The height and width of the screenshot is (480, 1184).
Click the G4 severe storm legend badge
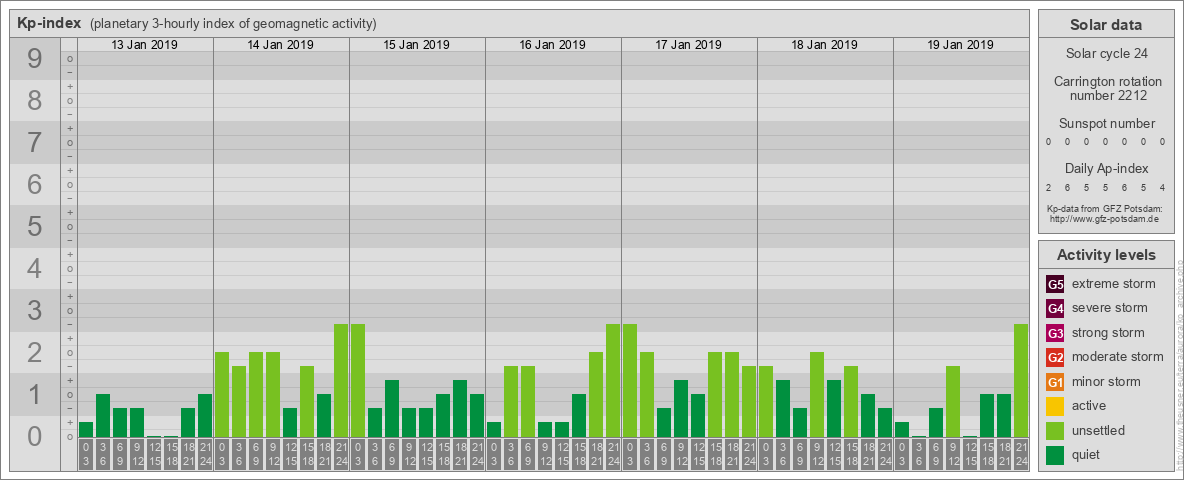pos(1055,309)
